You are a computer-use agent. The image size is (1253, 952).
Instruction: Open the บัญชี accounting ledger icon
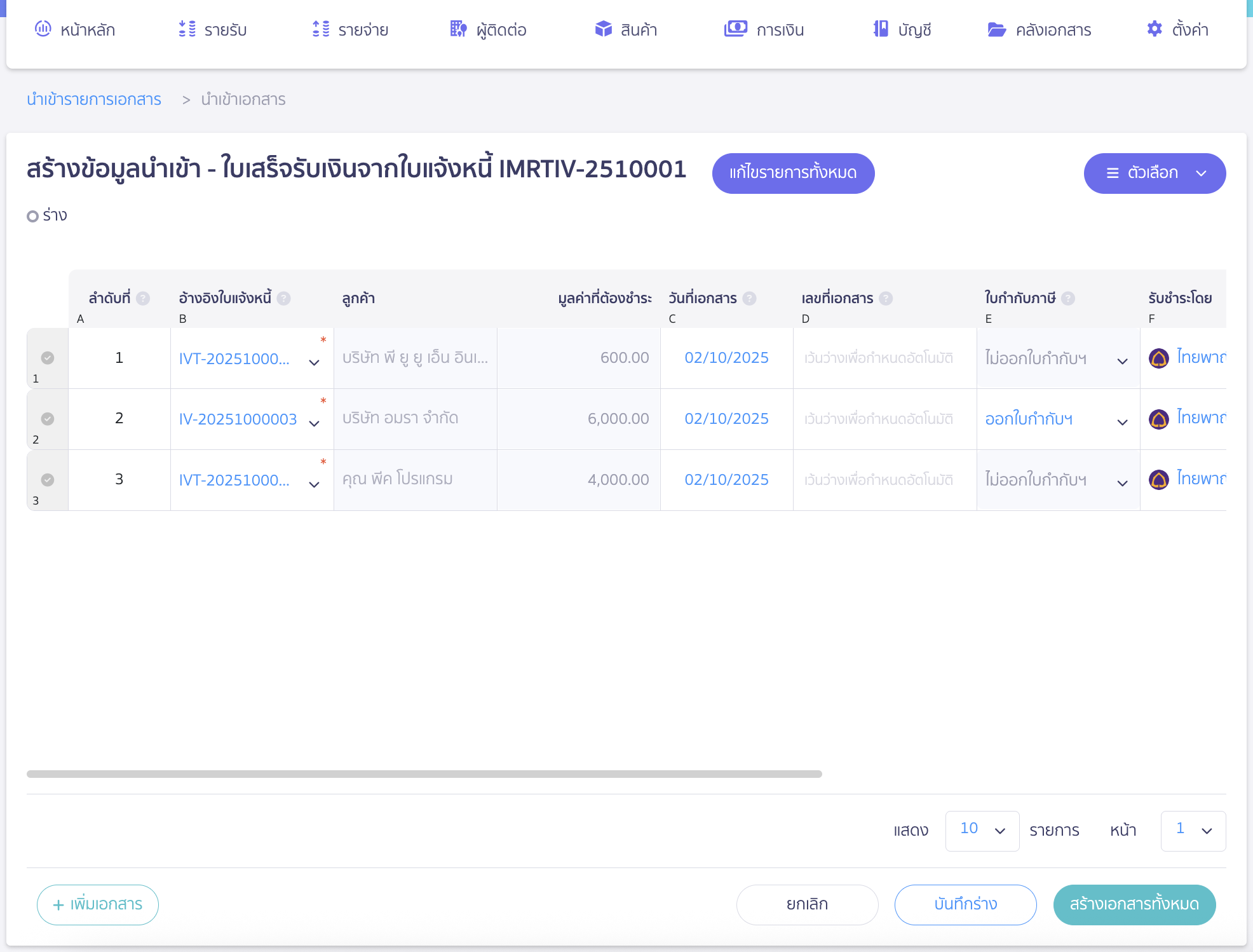[x=881, y=29]
